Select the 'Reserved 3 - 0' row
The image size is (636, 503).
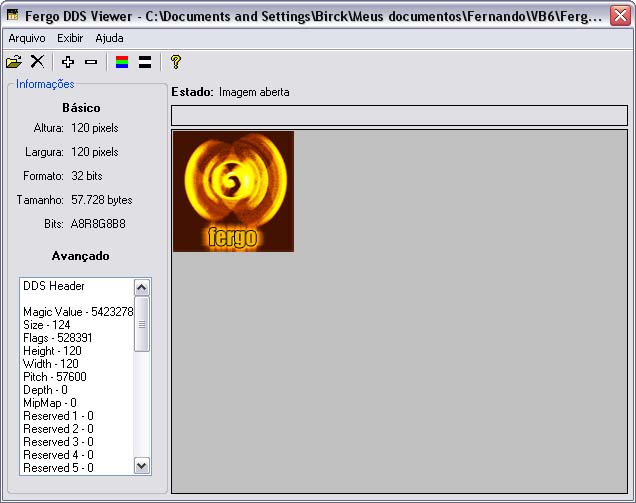click(76, 442)
